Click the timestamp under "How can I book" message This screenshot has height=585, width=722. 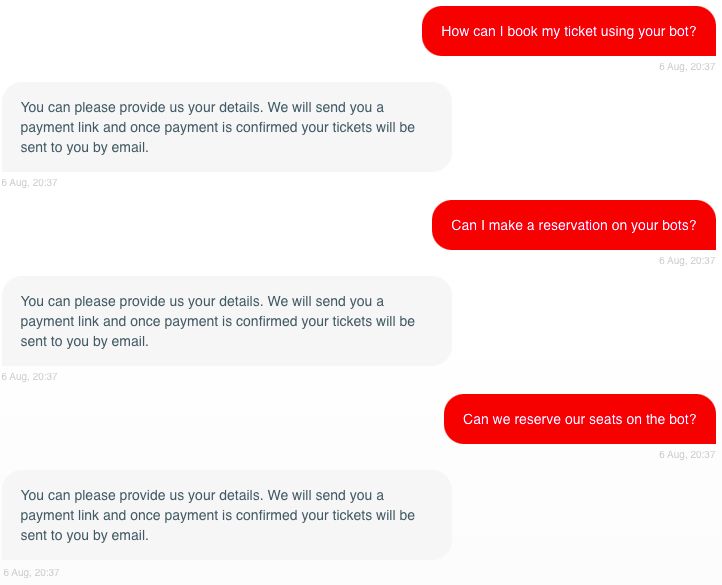(x=687, y=67)
